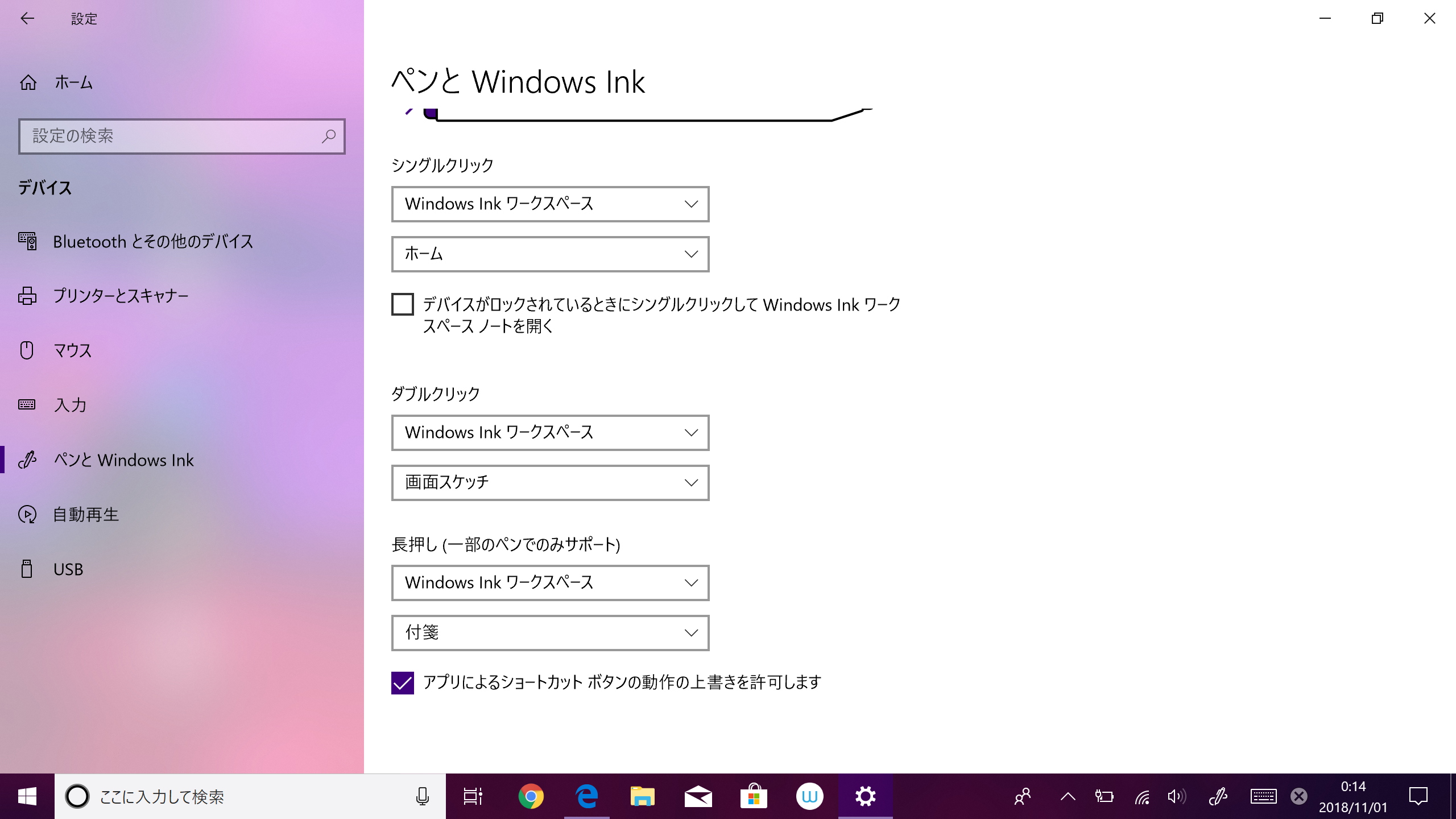Expand single-click Windows Ink Workspace dropdown

550,204
